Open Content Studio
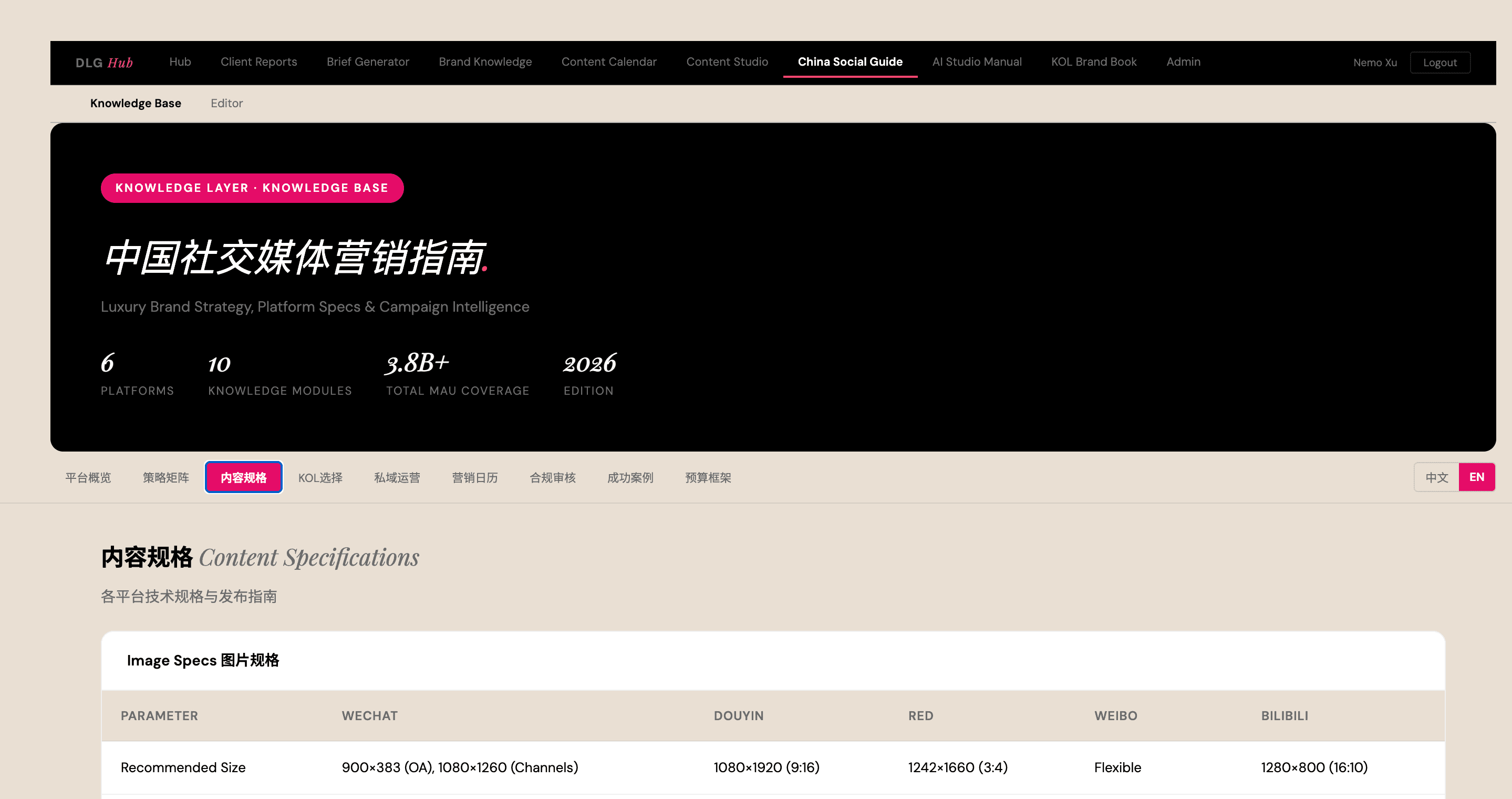The height and width of the screenshot is (799, 1512). tap(727, 62)
